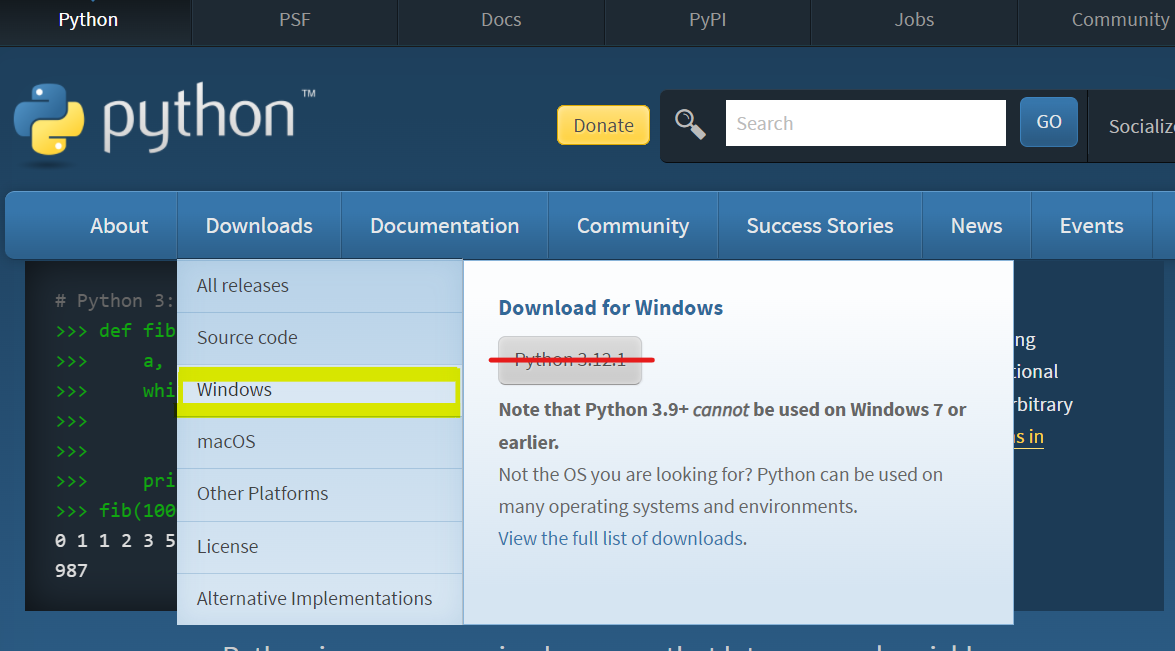1175x651 pixels.
Task: Open the Jobs top tab
Action: (x=914, y=20)
